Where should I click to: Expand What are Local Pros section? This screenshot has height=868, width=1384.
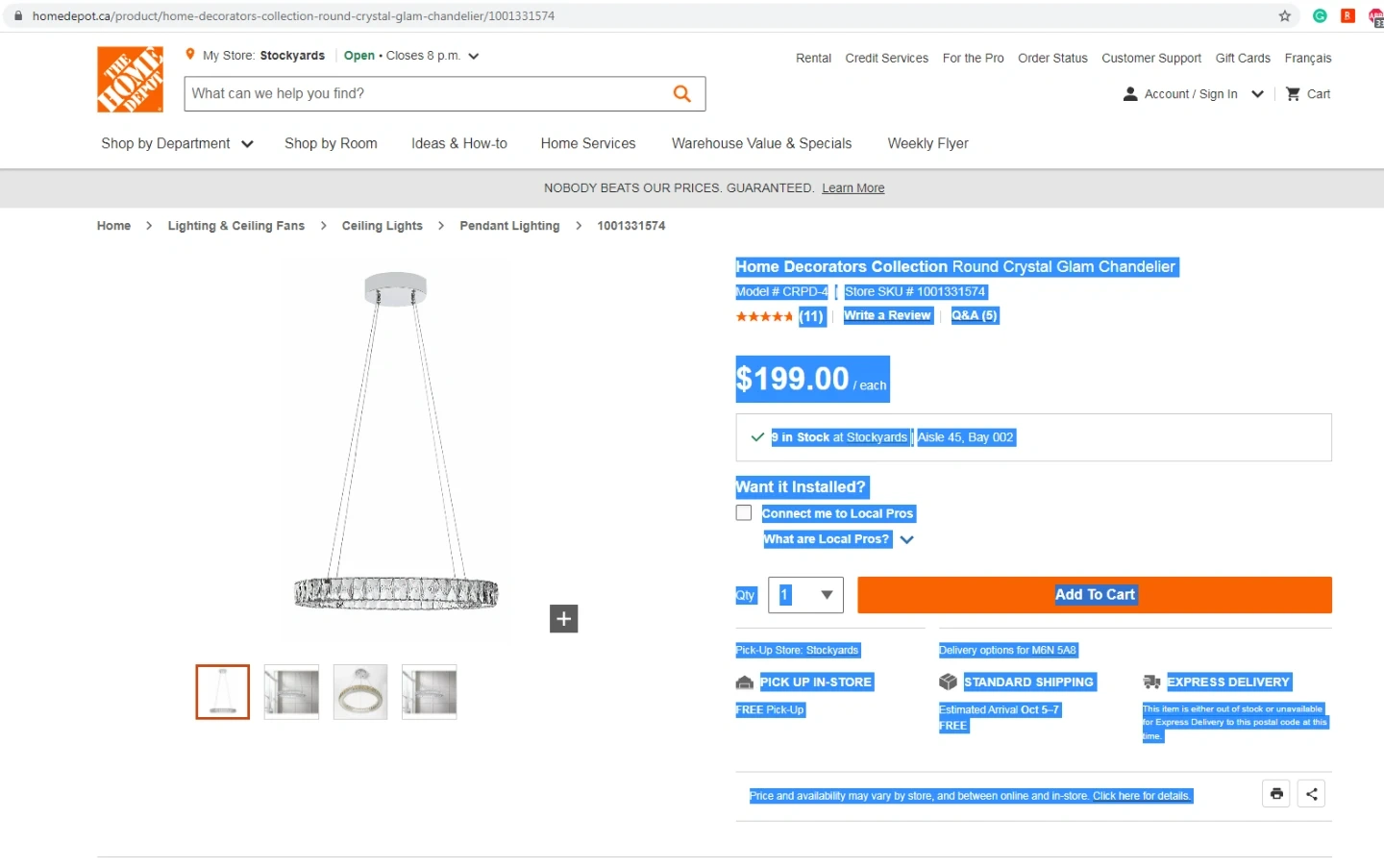tap(906, 539)
